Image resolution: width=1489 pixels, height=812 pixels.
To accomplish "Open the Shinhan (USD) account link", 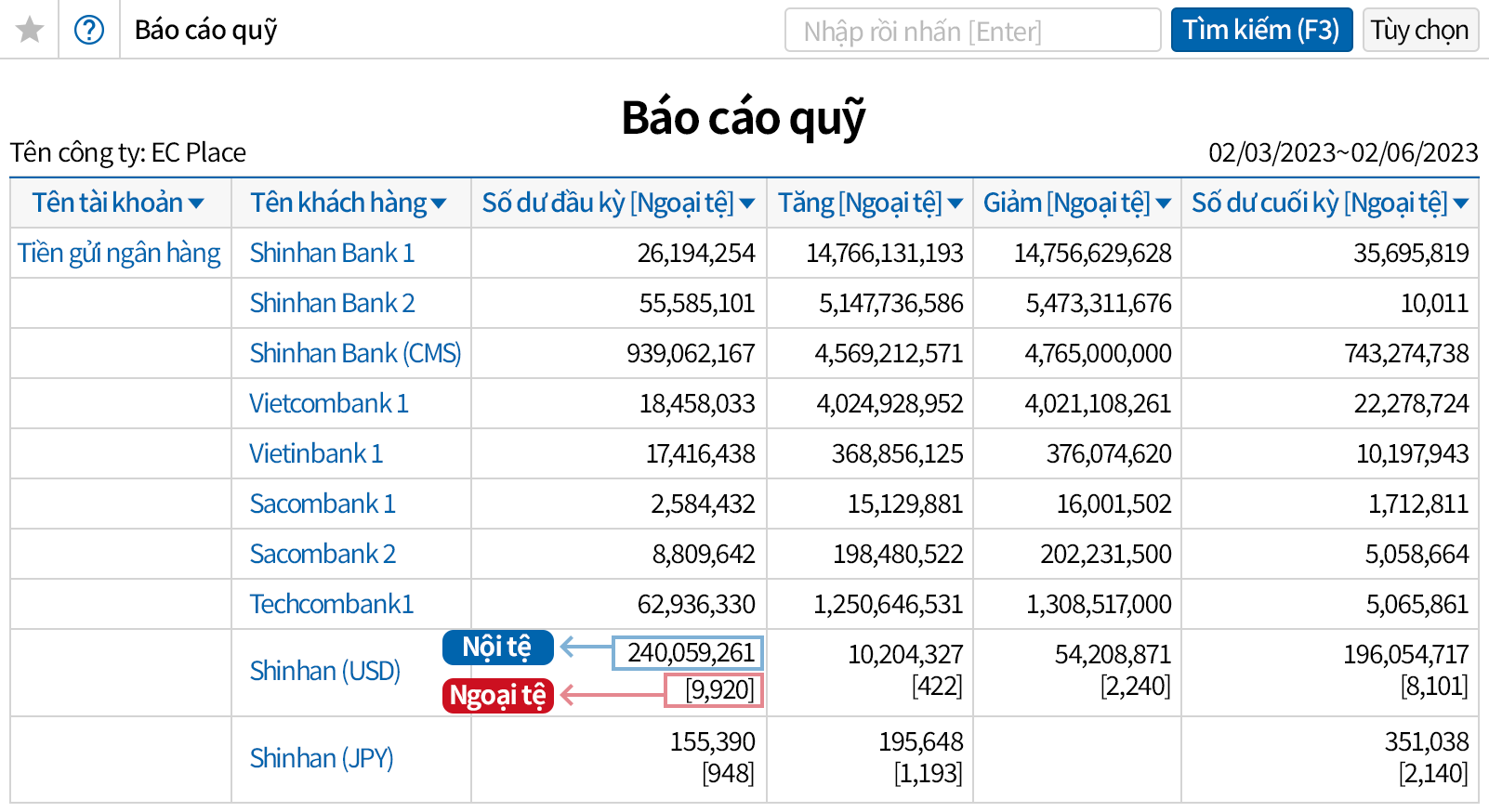I will pos(324,672).
